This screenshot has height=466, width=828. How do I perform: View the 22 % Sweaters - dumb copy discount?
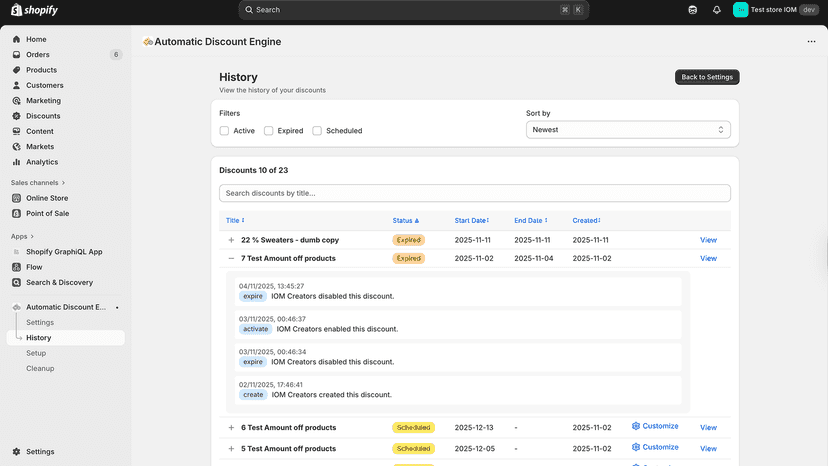[x=708, y=240]
